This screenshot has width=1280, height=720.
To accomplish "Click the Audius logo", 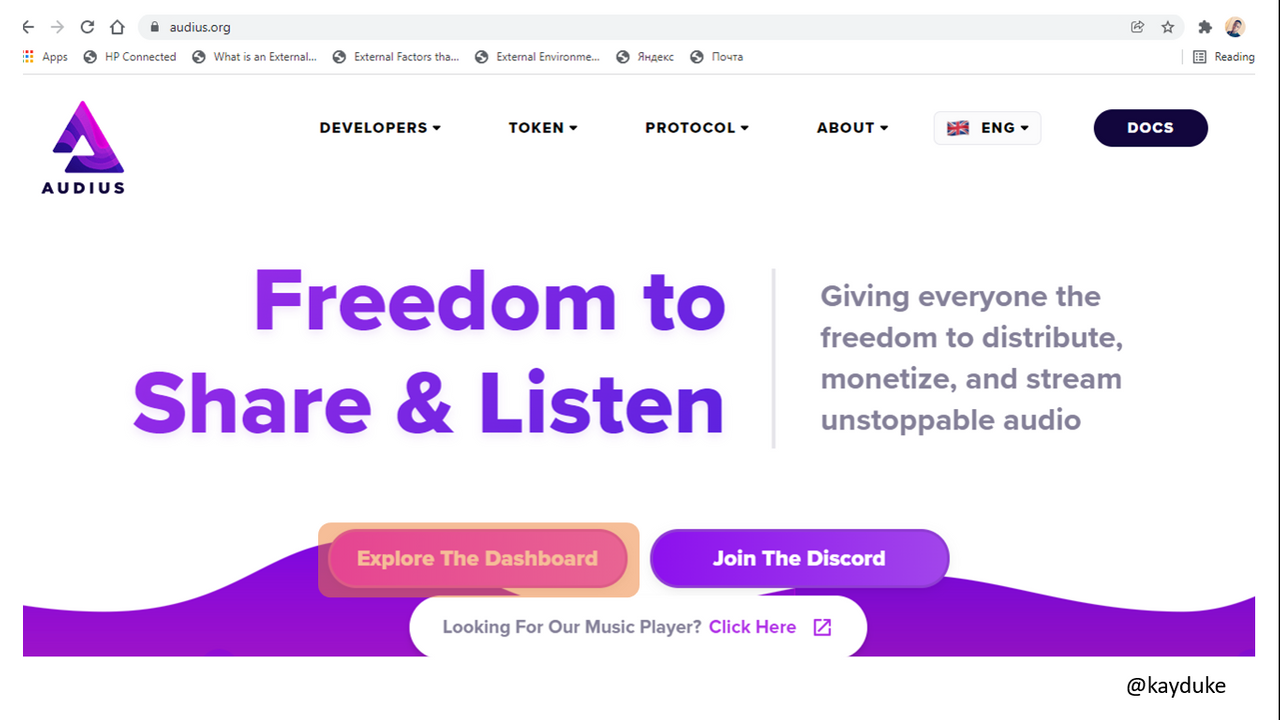I will tap(84, 147).
